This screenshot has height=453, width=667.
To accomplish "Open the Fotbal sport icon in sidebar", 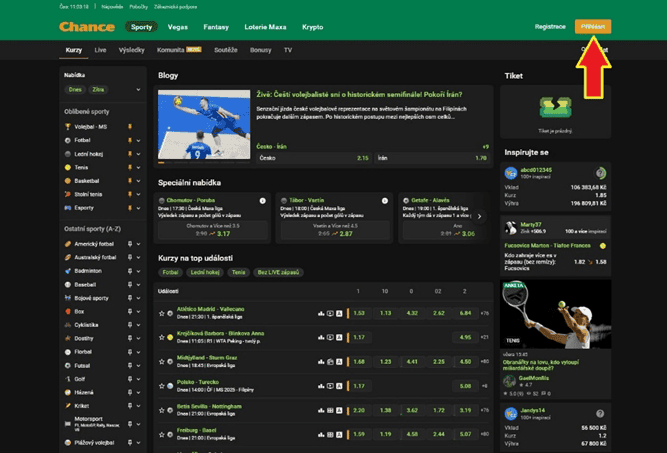I will (68, 140).
